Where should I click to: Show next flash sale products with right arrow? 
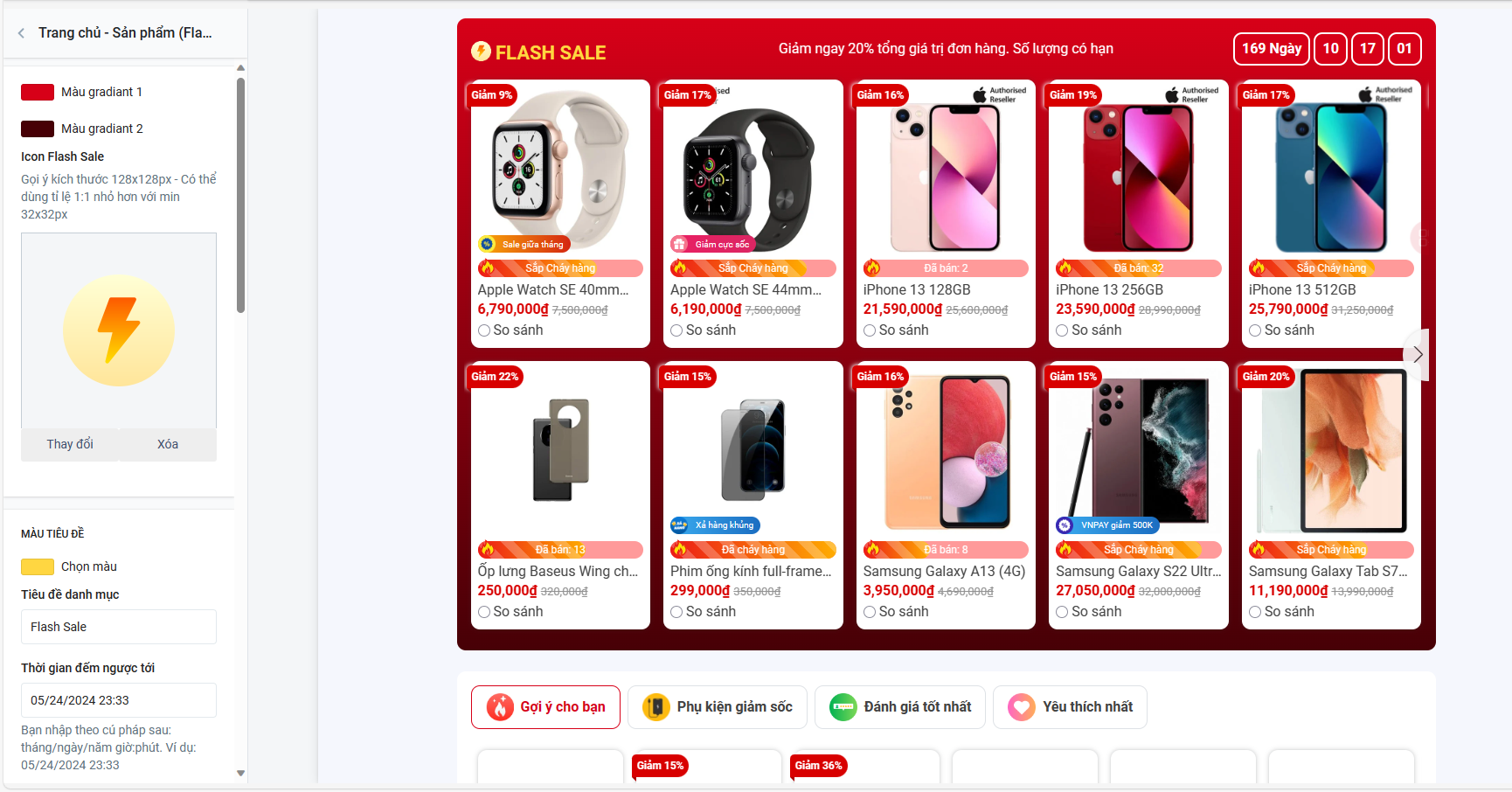(1418, 355)
